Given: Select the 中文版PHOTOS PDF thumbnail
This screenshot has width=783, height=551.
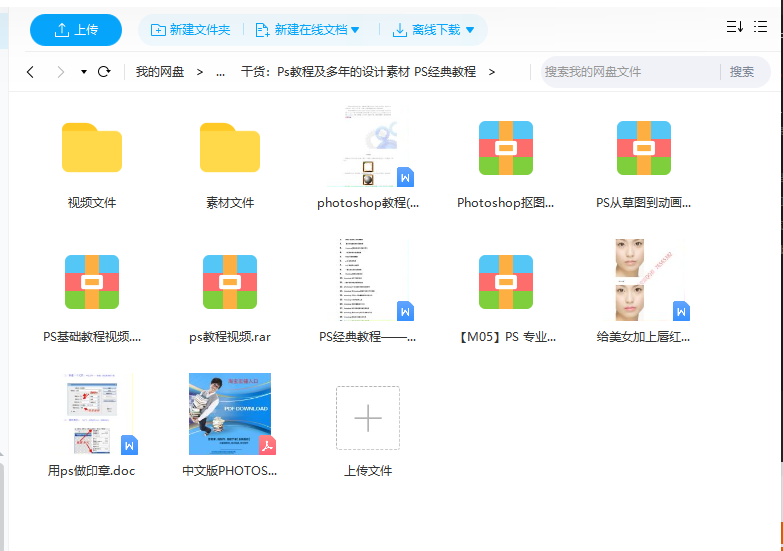Looking at the screenshot, I should click(x=232, y=414).
